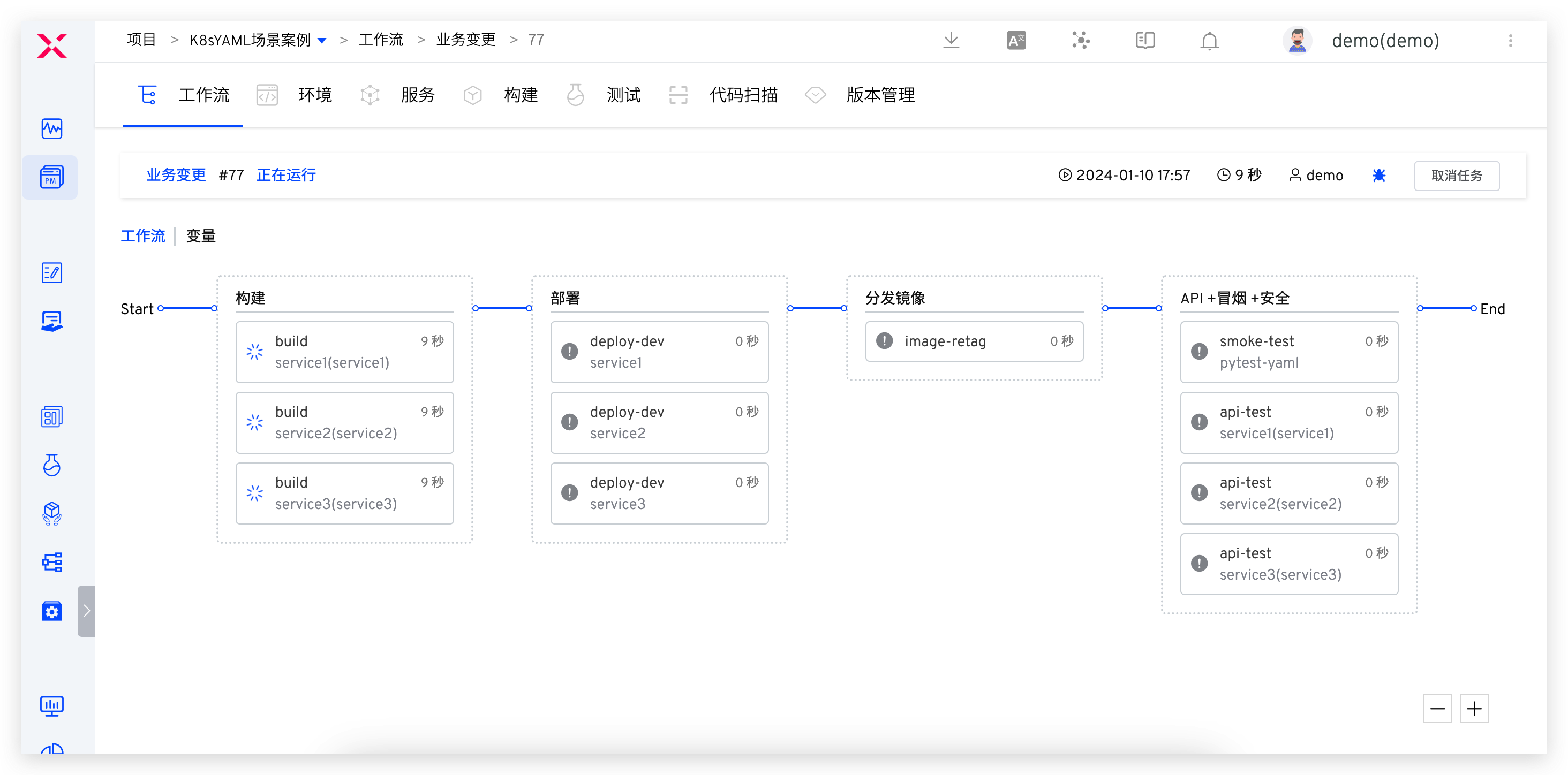Click the documentation book icon

(1145, 41)
